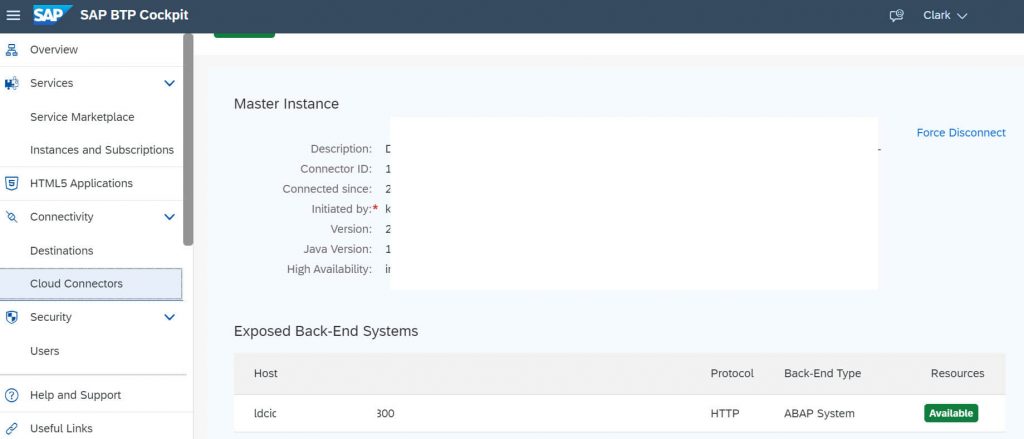
Task: Collapse the Security section chevron
Action: (169, 317)
